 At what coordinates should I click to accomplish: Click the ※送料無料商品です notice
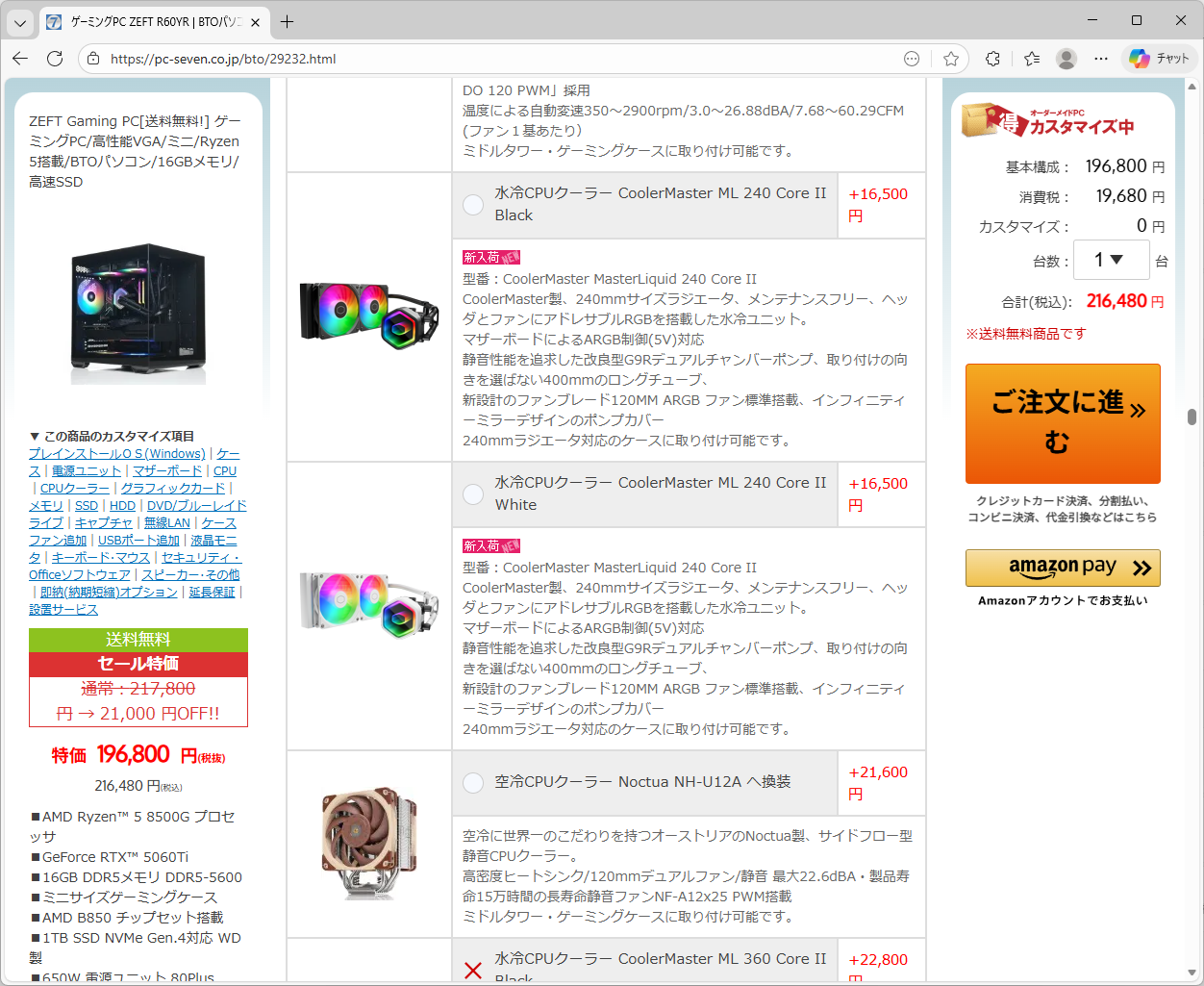(x=1026, y=334)
